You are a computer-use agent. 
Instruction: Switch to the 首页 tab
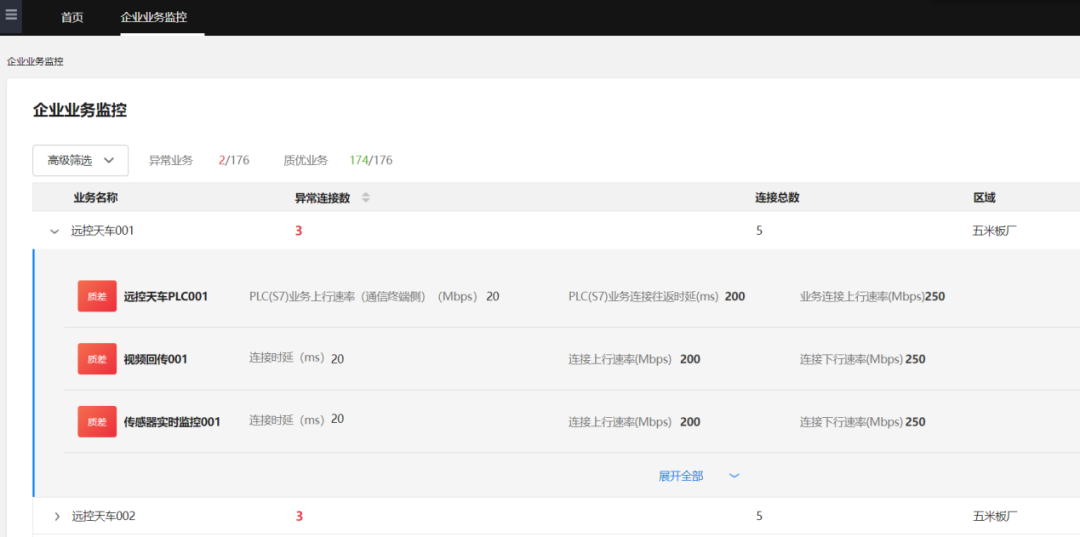(72, 18)
